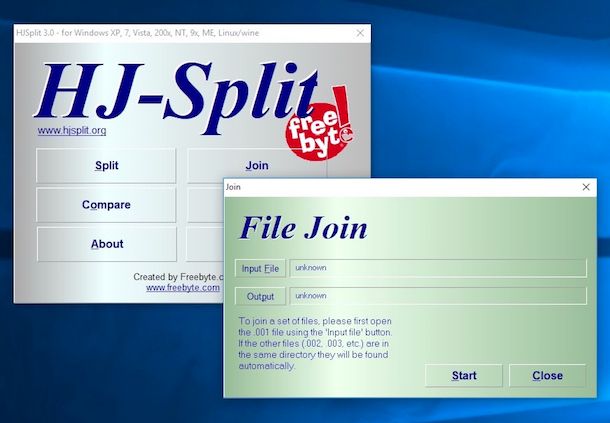Close the HJSplit 3.0 main window
Image resolution: width=610 pixels, height=423 pixels.
(x=360, y=33)
